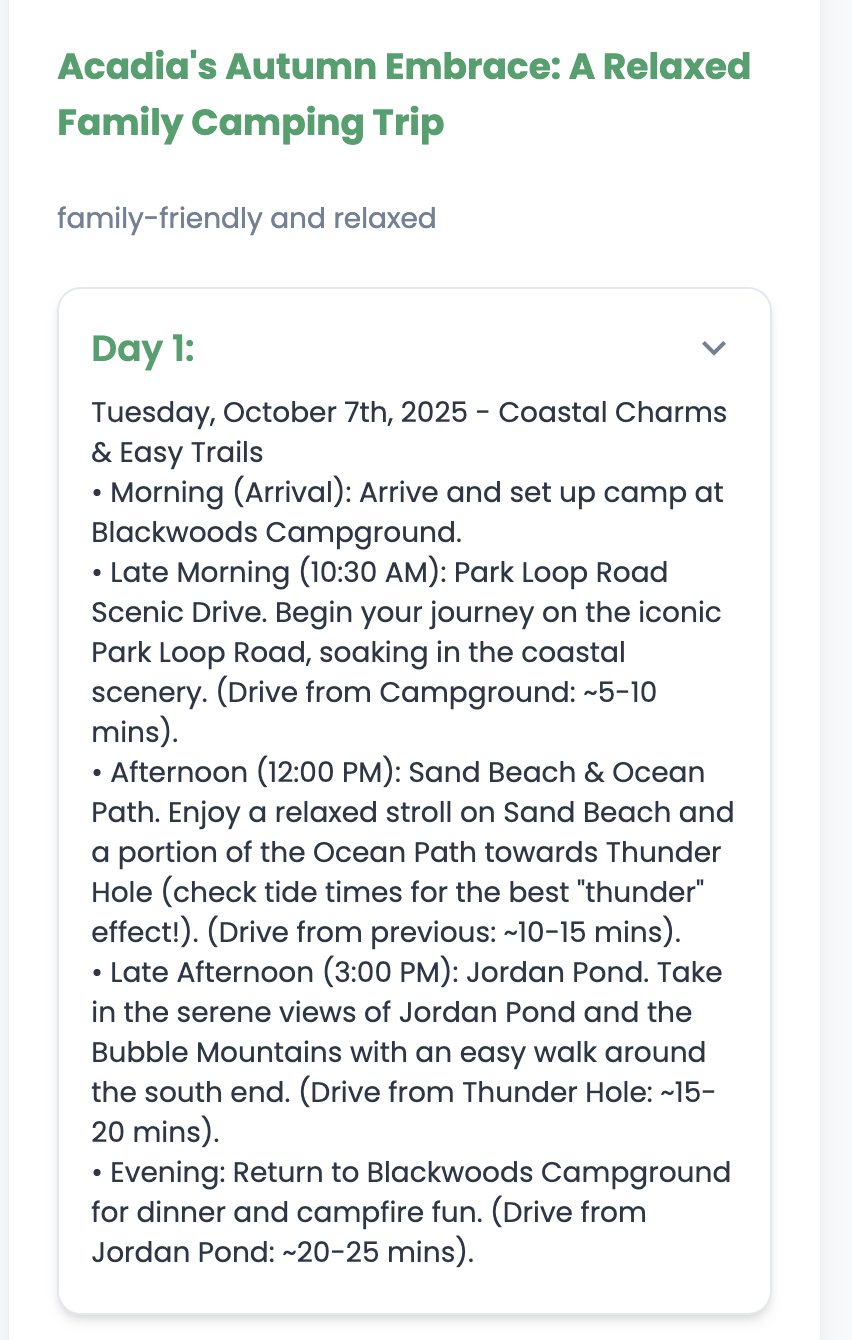Screen dimensions: 852x1340
Task: Click the 'Evening: Return to Blackwoods' bullet
Action: pyautogui.click(x=411, y=1212)
